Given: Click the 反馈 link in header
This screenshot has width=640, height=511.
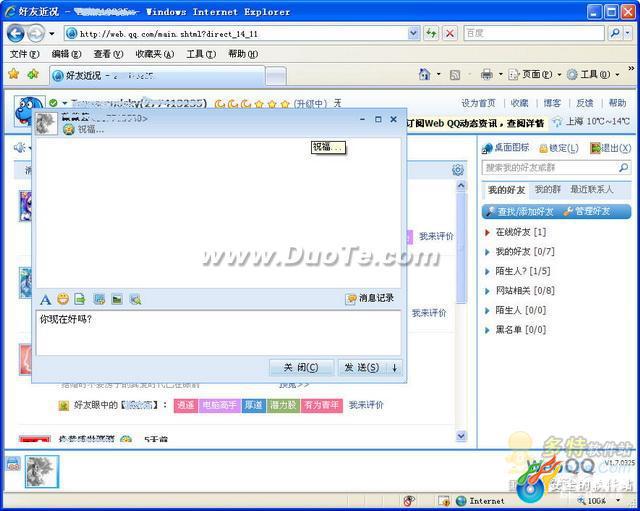Looking at the screenshot, I should [585, 103].
